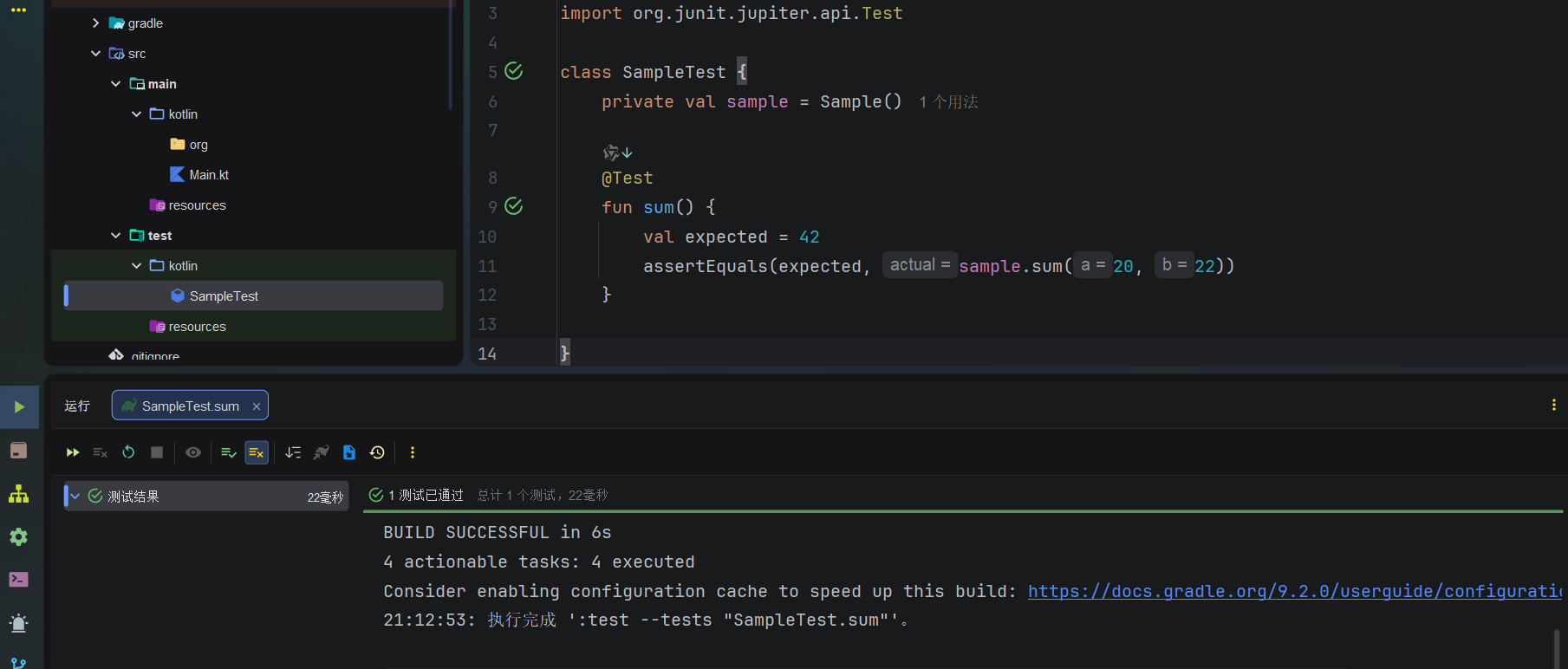Select Main.kt in the project tree
Viewport: 1568px width, 669px height.
209,175
